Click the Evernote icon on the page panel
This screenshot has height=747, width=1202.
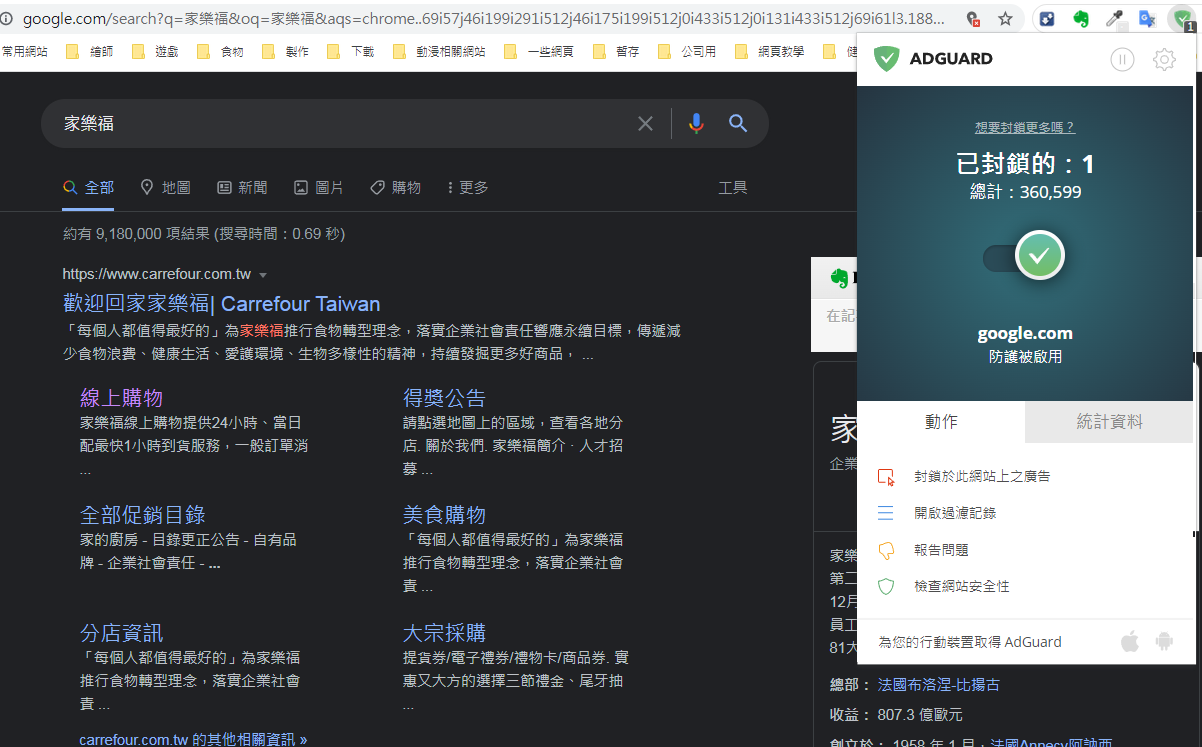click(x=838, y=279)
